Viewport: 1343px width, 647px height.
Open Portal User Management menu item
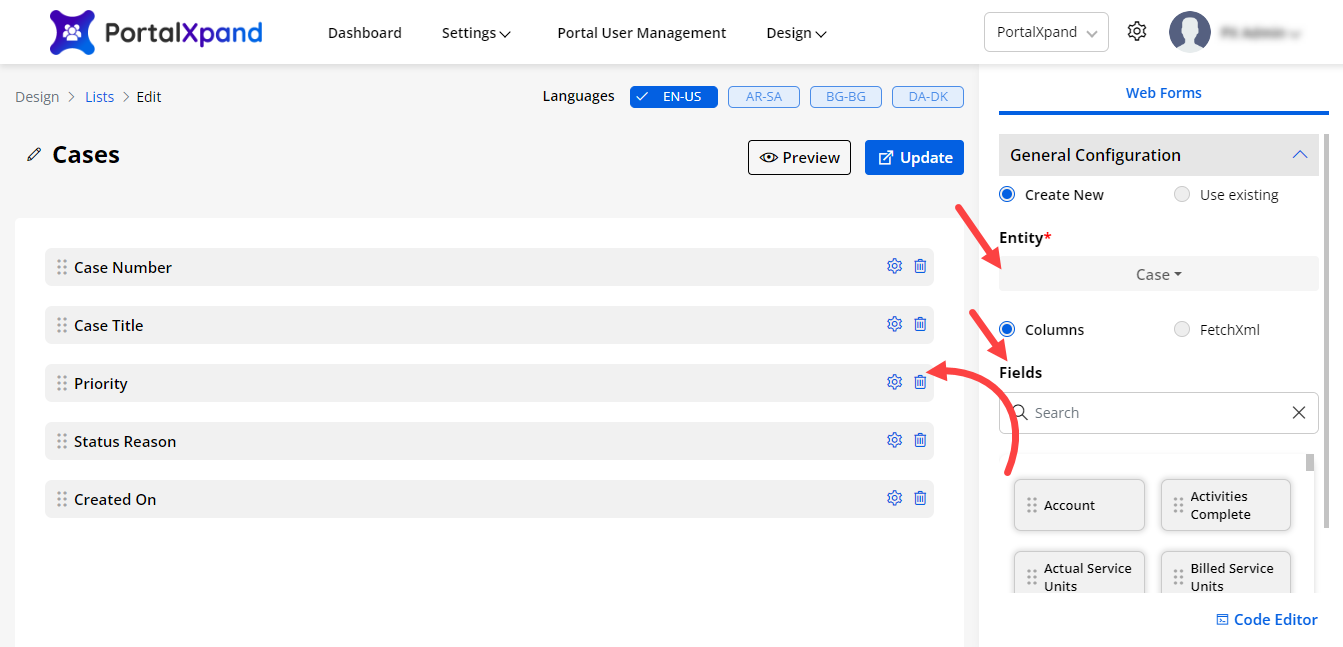tap(641, 33)
